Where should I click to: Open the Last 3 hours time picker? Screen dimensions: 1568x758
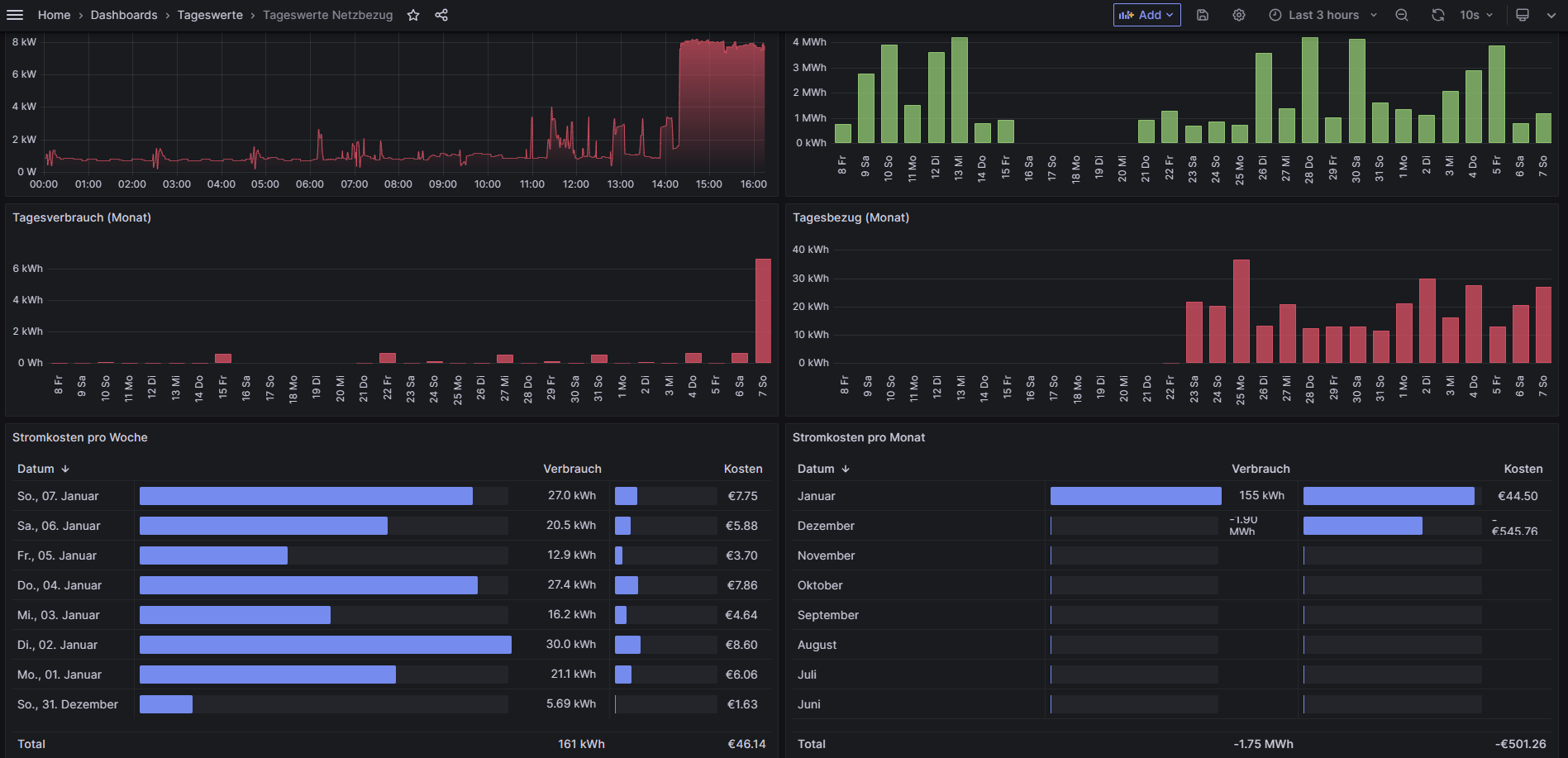1323,15
